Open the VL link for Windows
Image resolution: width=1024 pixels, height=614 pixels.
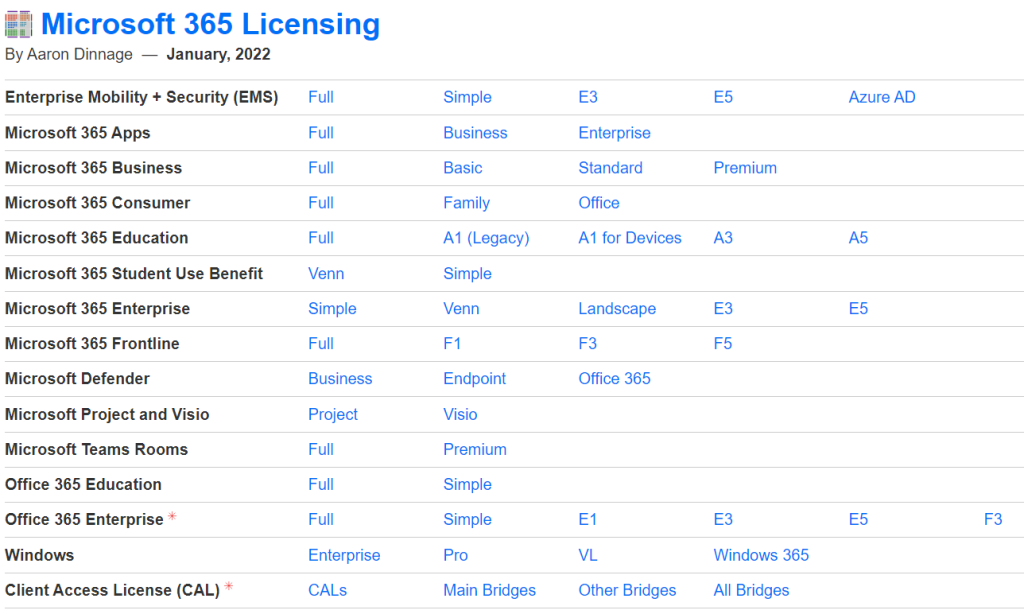click(x=588, y=555)
